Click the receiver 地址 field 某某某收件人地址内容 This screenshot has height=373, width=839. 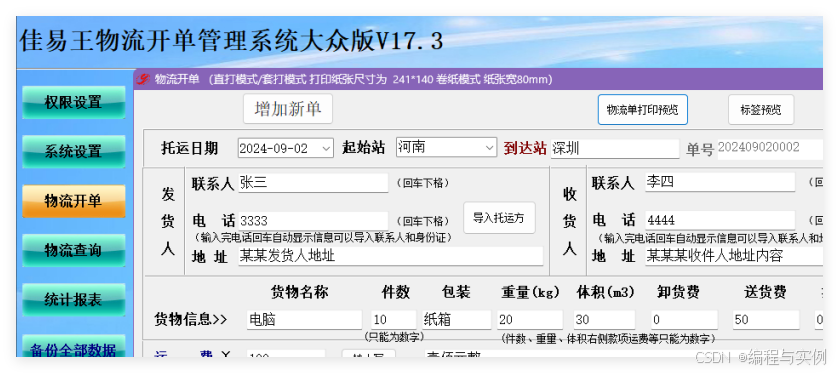734,256
